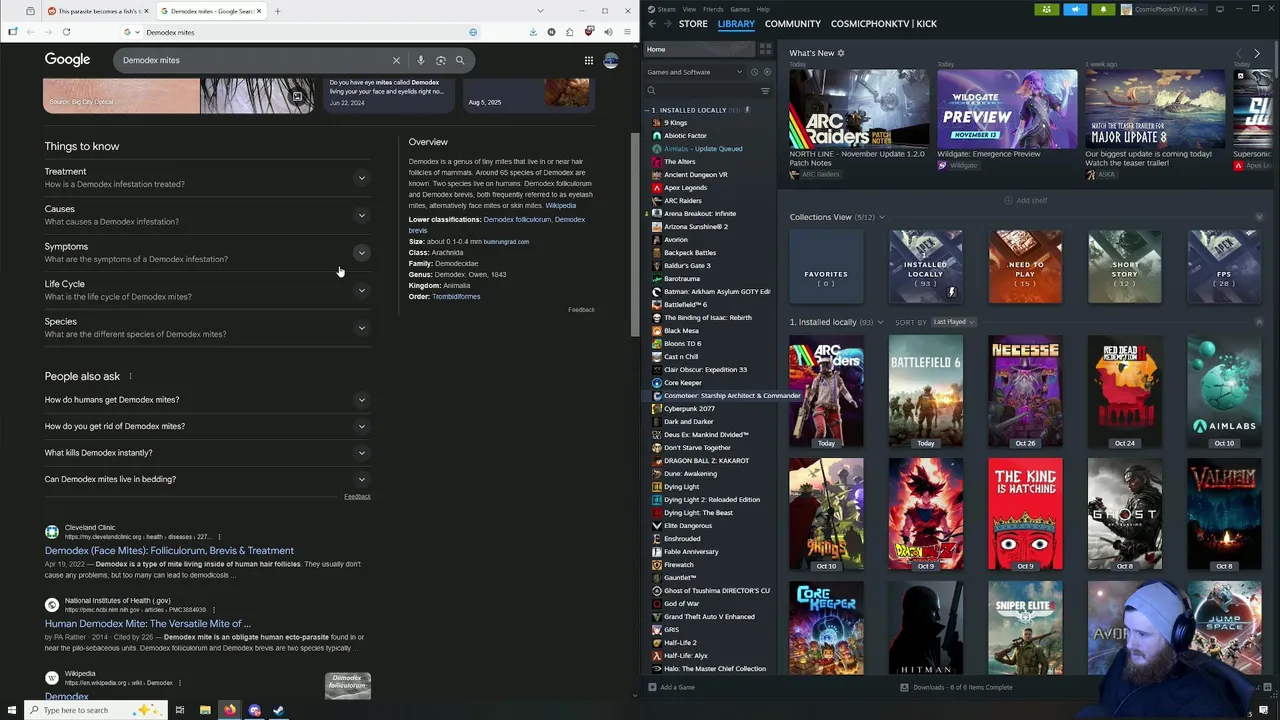
Task: Click Add shelf in Steam library
Action: point(1026,200)
